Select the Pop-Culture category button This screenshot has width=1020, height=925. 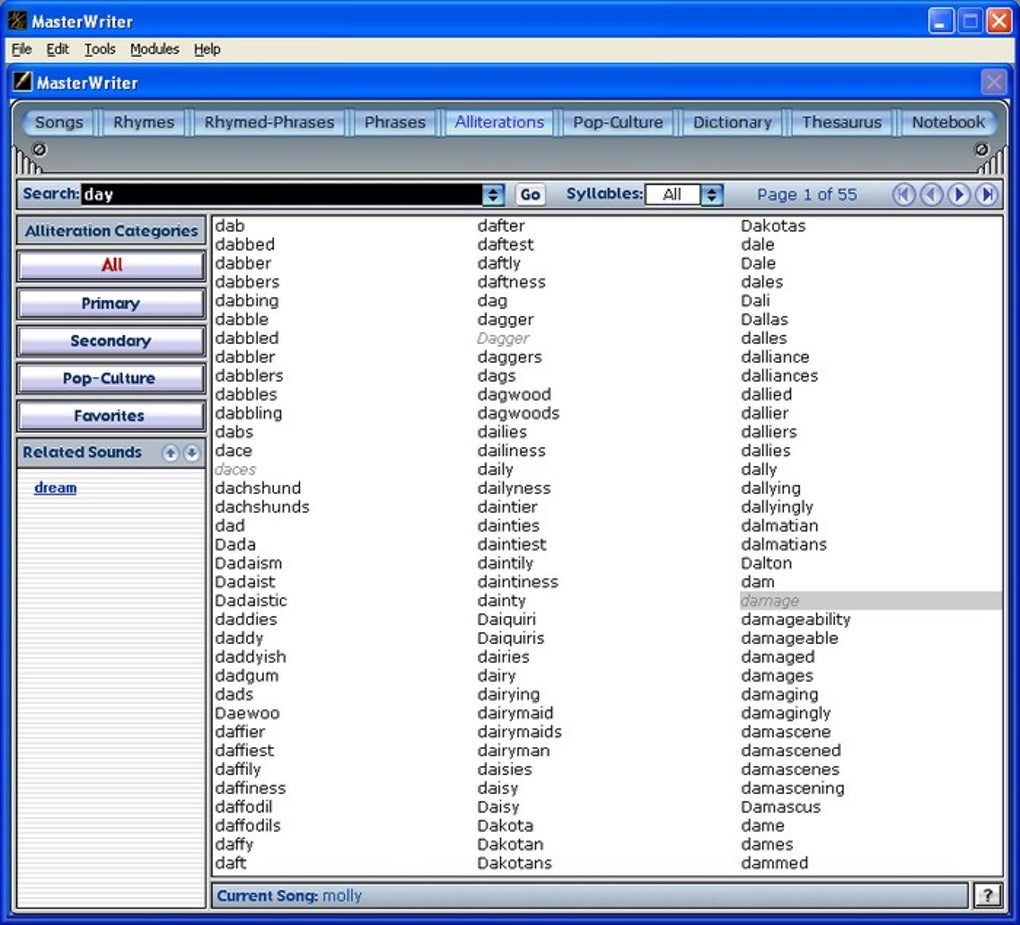(111, 378)
